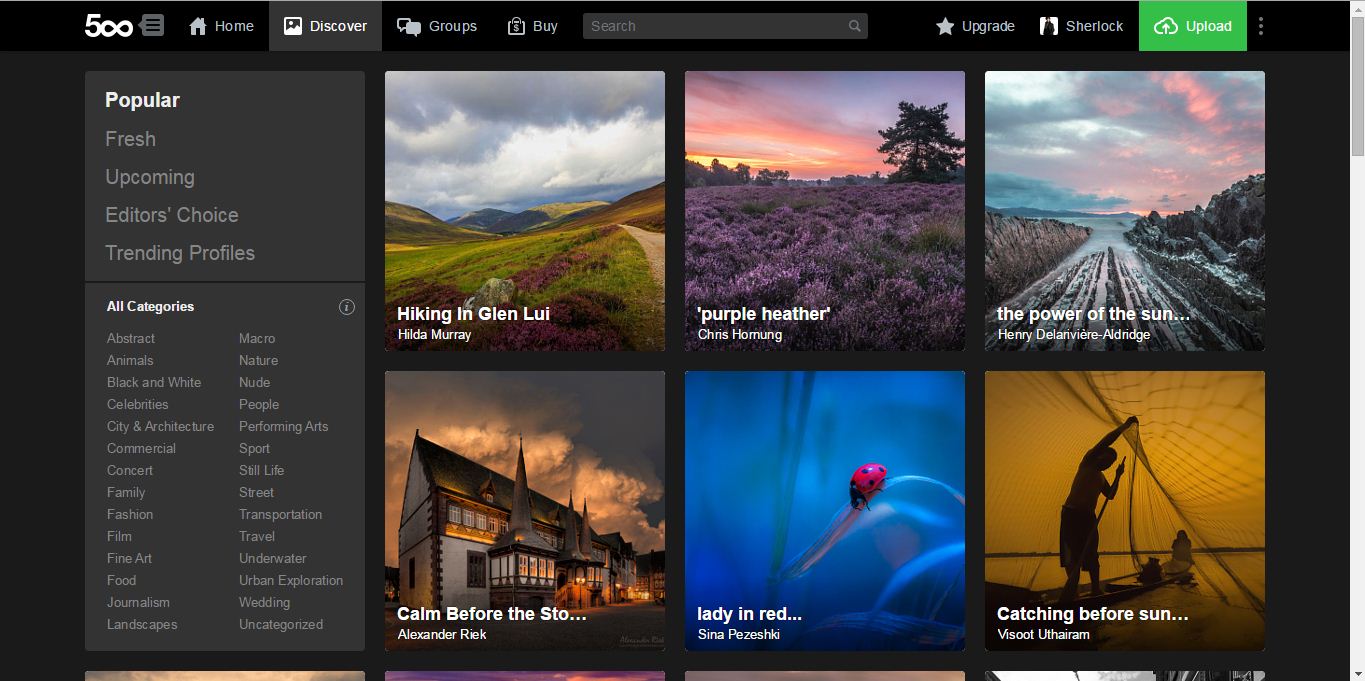
Task: Filter photos by Black and White
Action: coord(153,382)
